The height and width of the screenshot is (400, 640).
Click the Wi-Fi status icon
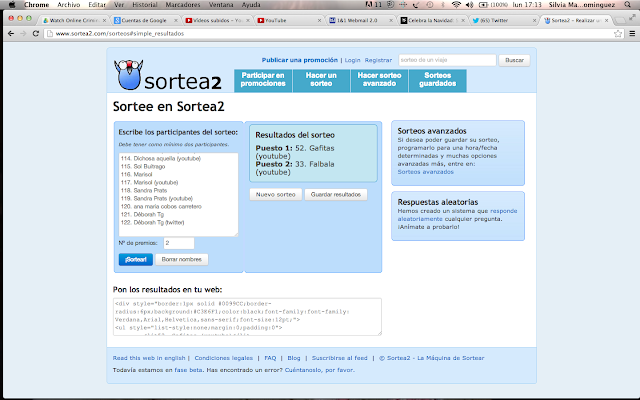click(x=456, y=4)
